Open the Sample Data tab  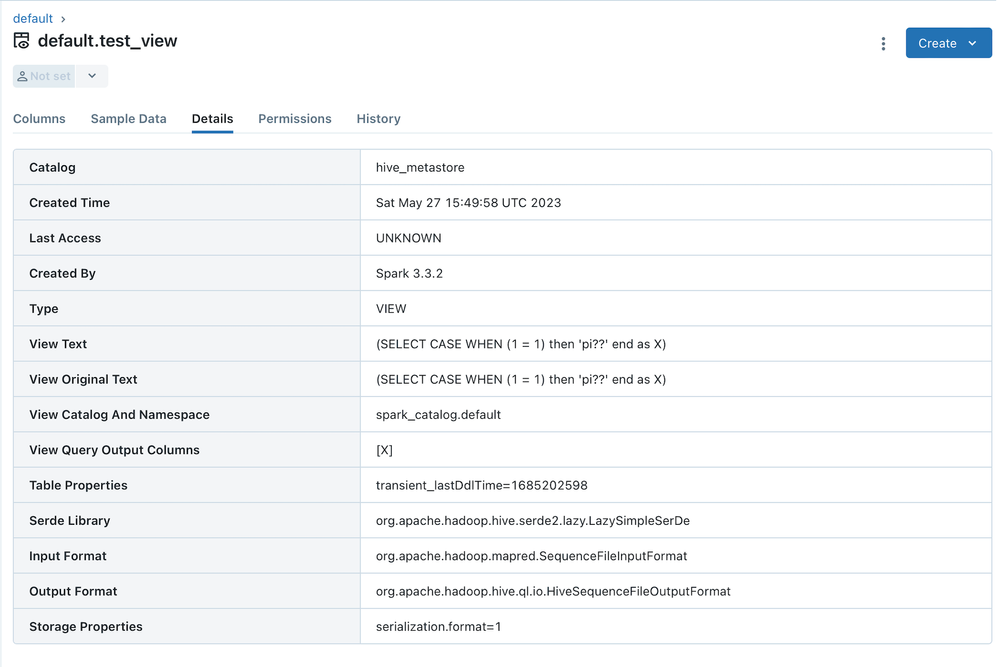[x=128, y=119]
